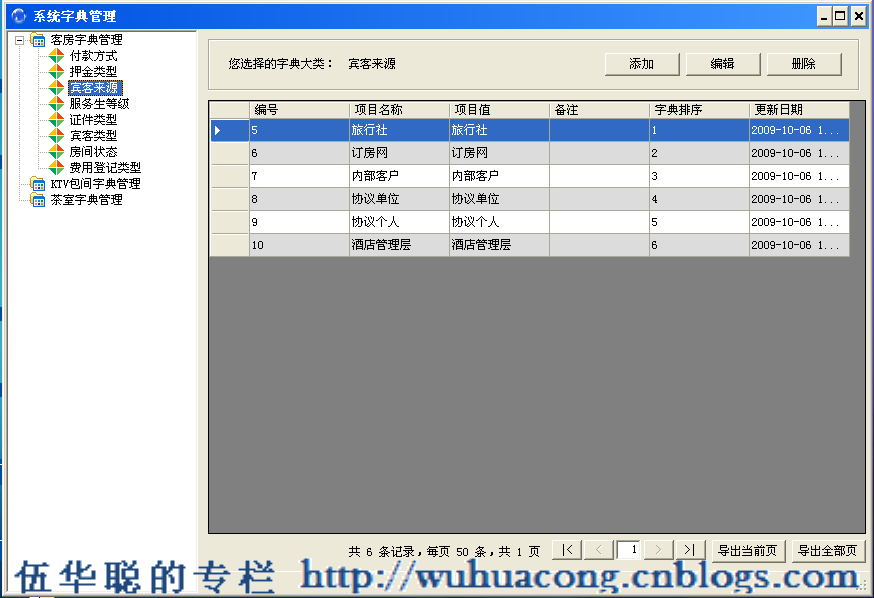The width and height of the screenshot is (874, 598).
Task: Click the 删除 button
Action: pyautogui.click(x=804, y=64)
